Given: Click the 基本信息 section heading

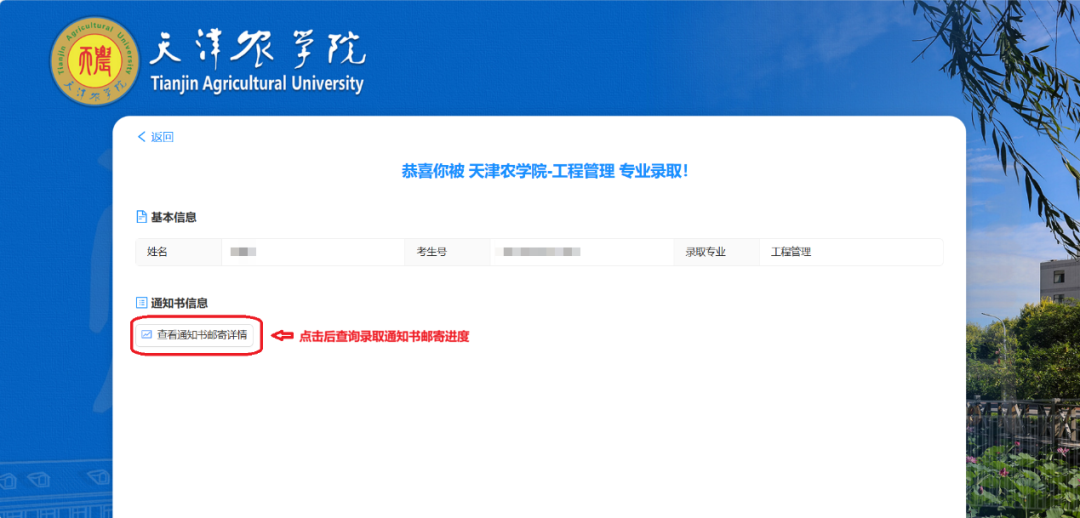Looking at the screenshot, I should point(174,217).
